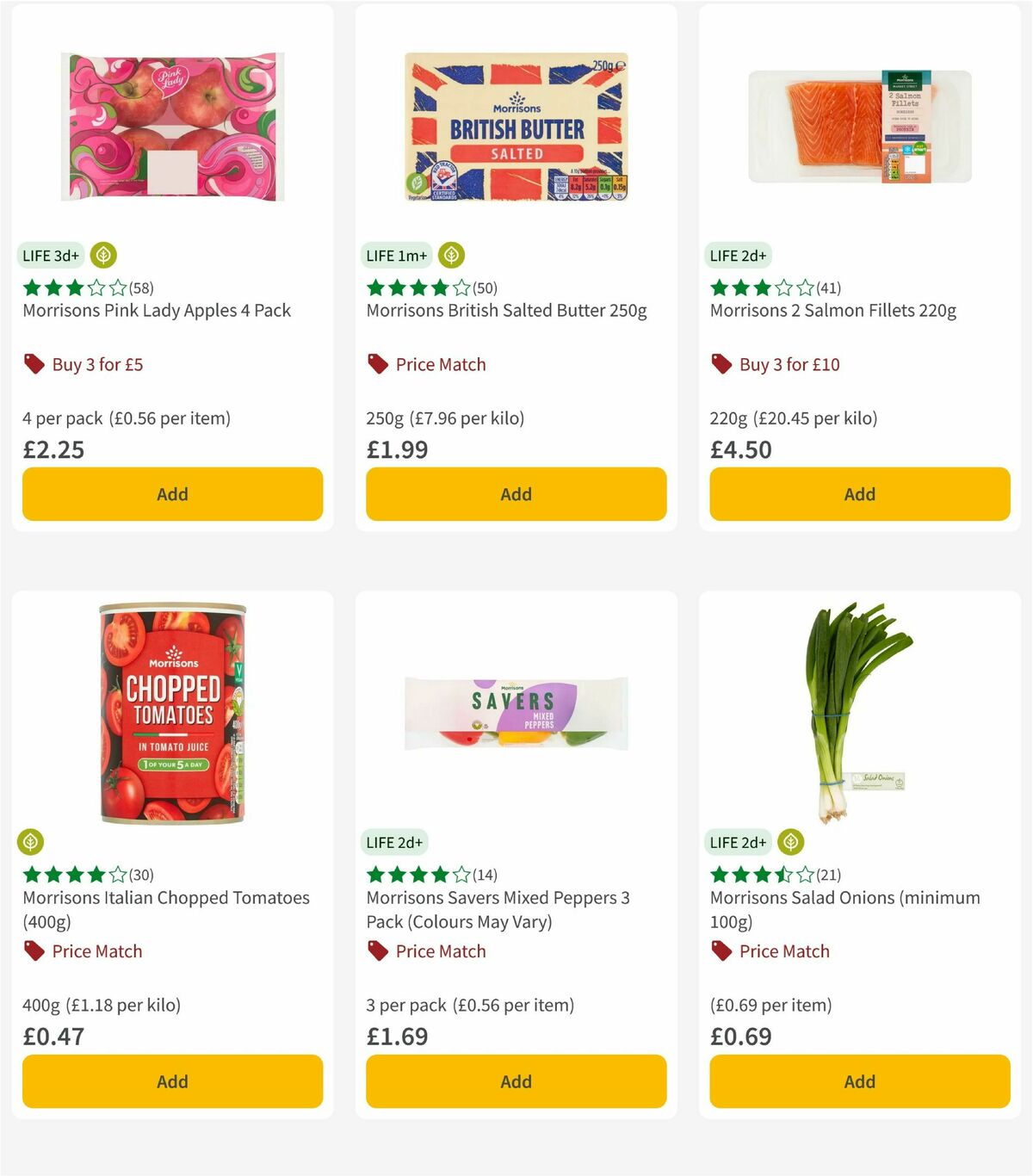Click the green sustainability icon beside Pink Lady Apples LIFE badge
Viewport: 1033px width, 1176px height.
103,256
